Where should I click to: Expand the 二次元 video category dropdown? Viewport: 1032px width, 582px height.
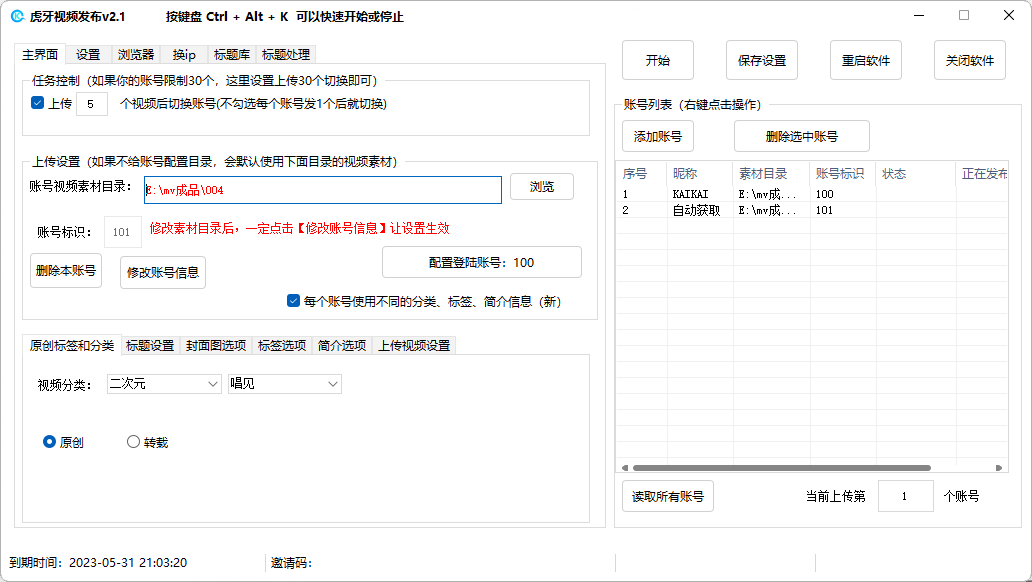pos(164,384)
